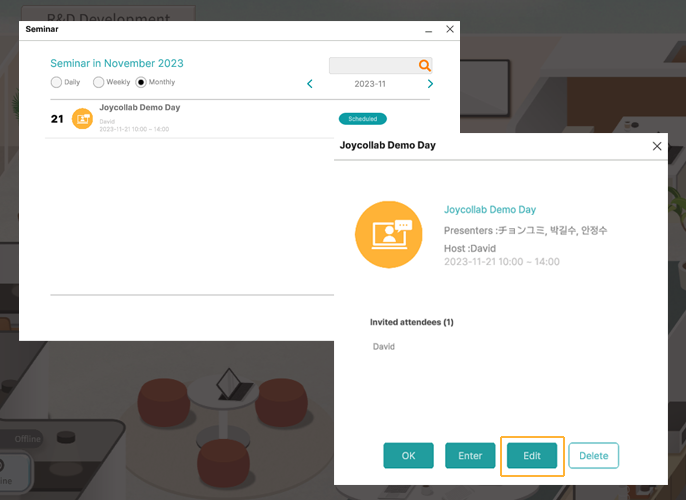Minimize the Seminar window
Screen dimensions: 686x500
point(429,31)
